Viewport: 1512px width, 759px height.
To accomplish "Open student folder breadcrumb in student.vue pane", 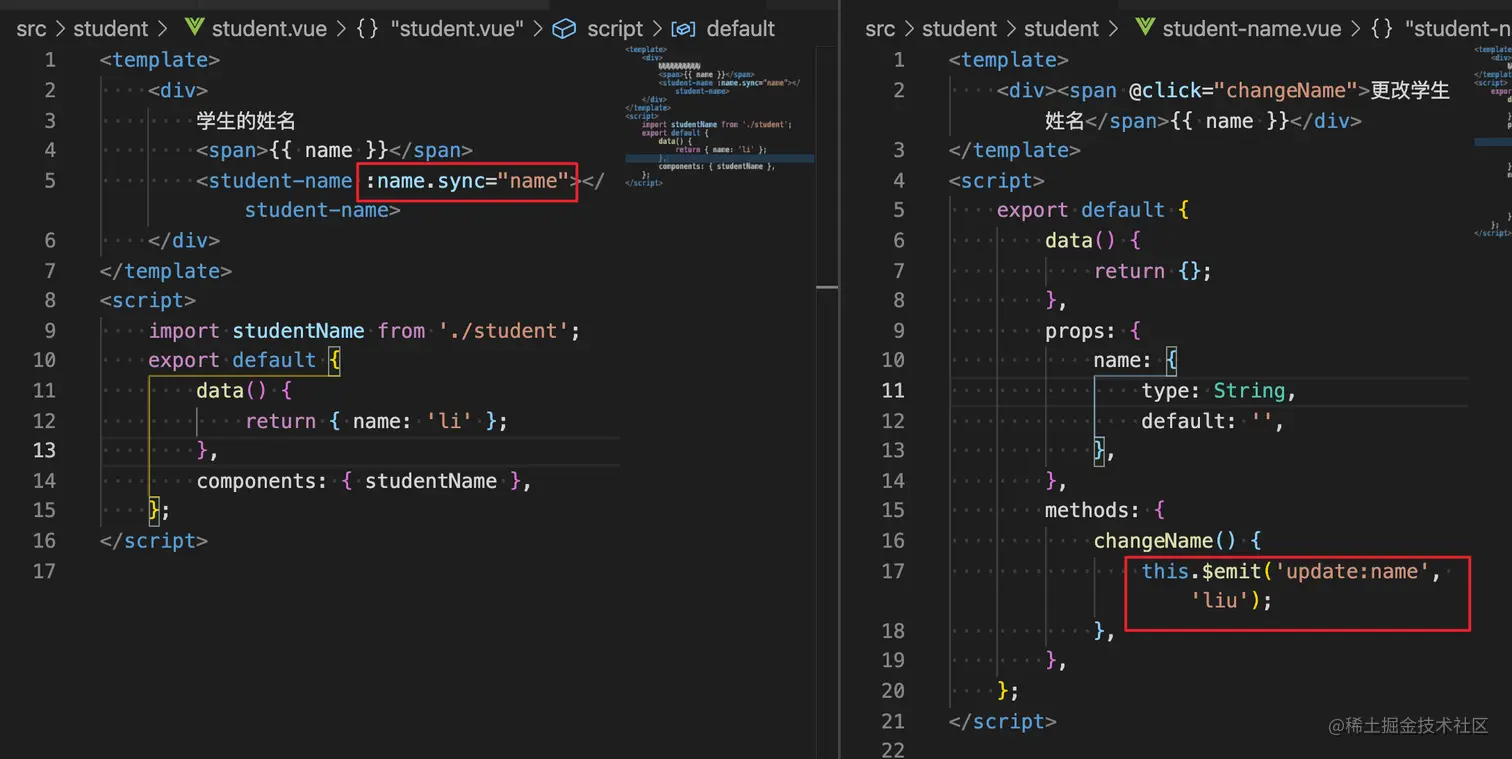I will point(110,29).
